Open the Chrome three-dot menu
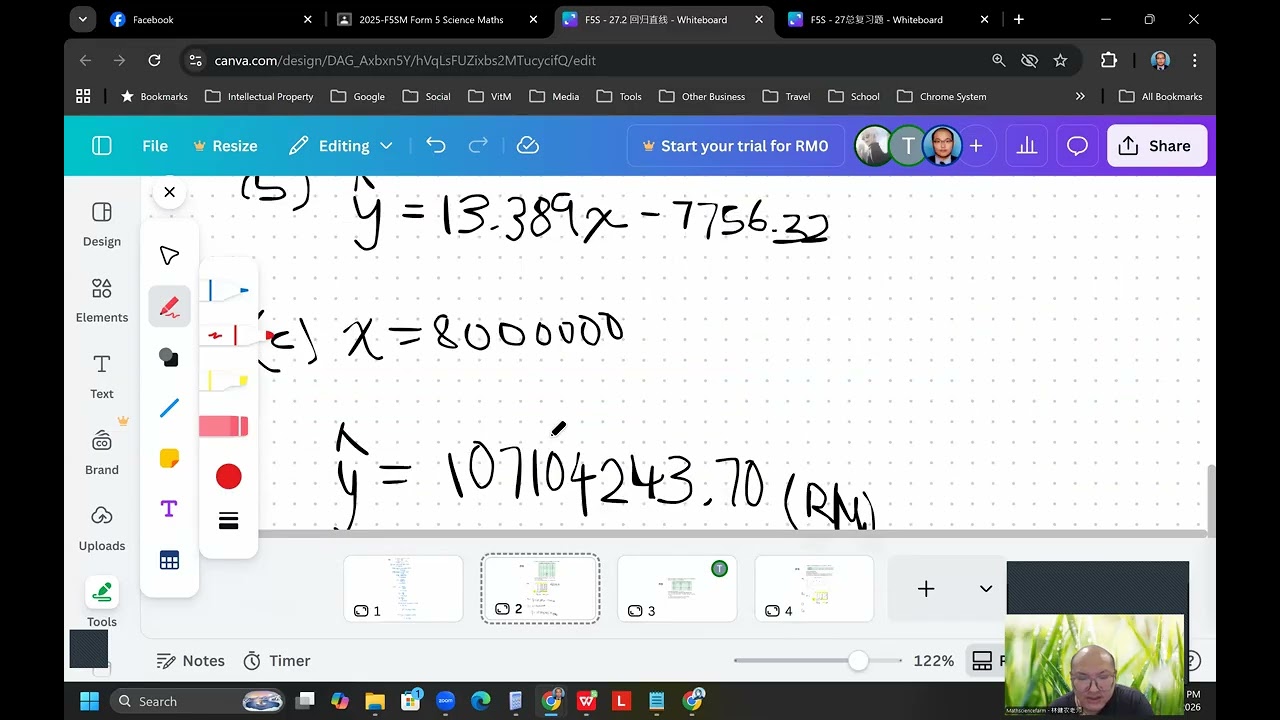The height and width of the screenshot is (720, 1280). [x=1194, y=60]
